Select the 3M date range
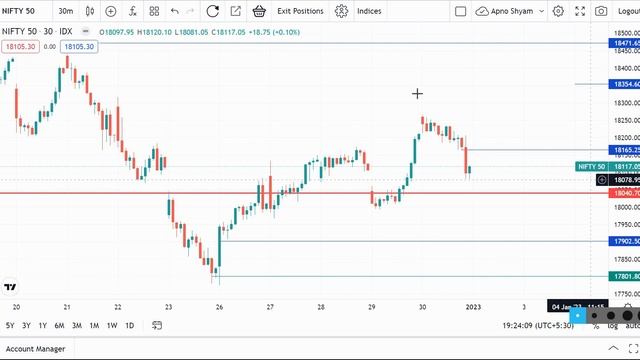Viewport: 640px width, 360px height. [77, 325]
